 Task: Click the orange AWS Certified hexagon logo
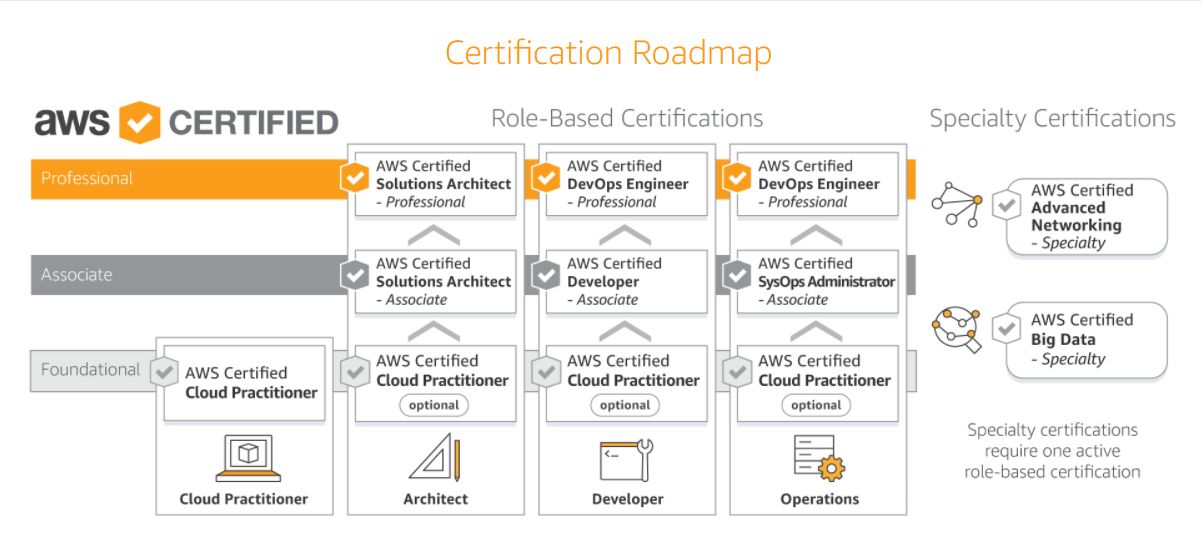pos(139,122)
